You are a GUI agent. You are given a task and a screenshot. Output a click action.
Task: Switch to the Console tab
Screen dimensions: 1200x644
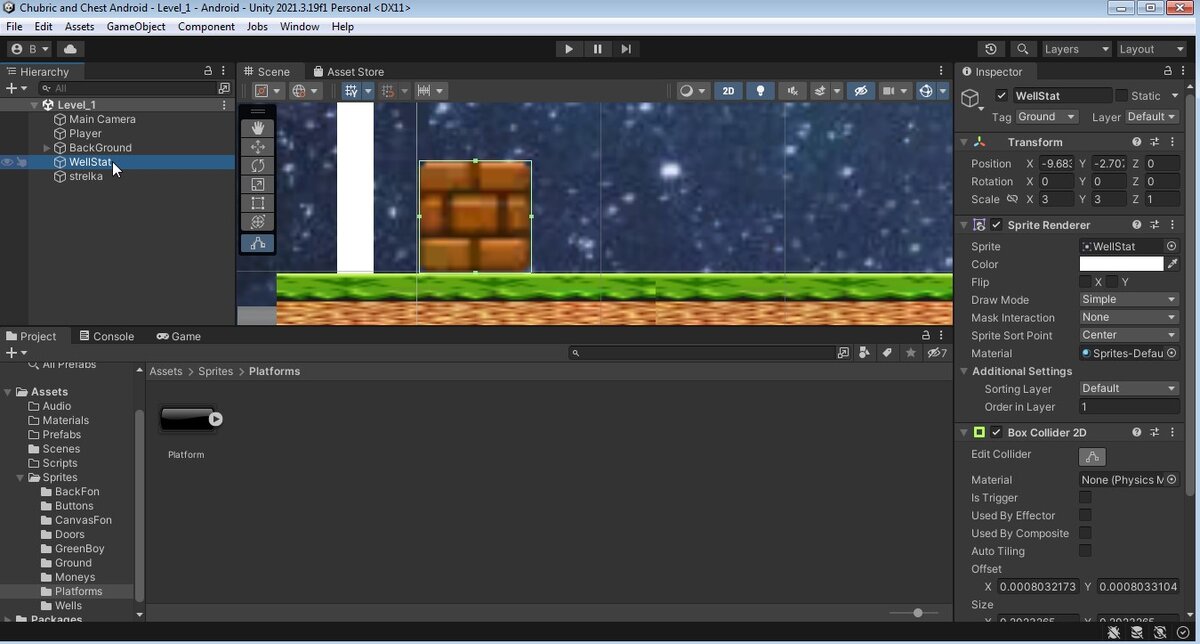(106, 336)
